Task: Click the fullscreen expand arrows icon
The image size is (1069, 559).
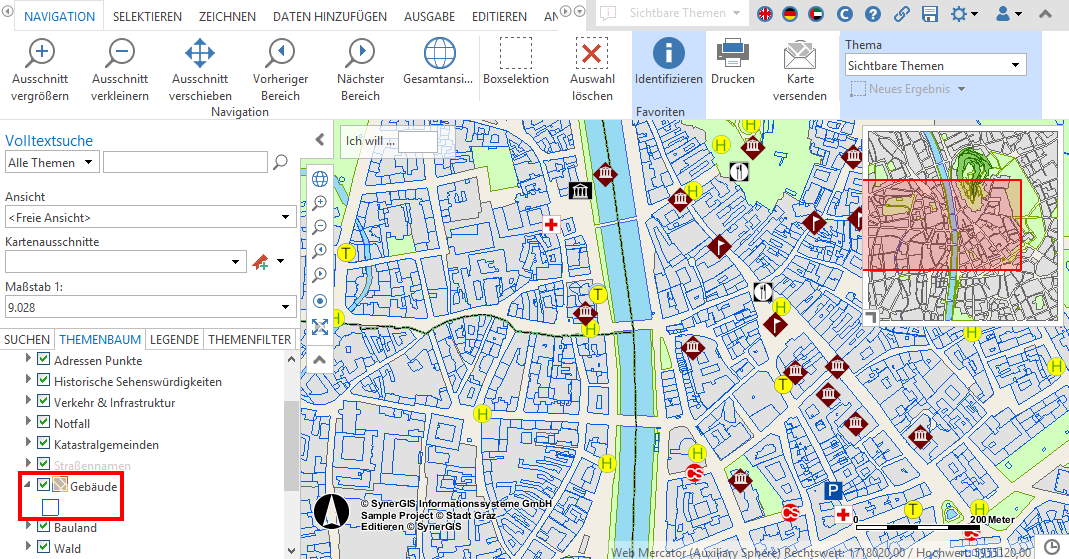Action: tap(320, 327)
